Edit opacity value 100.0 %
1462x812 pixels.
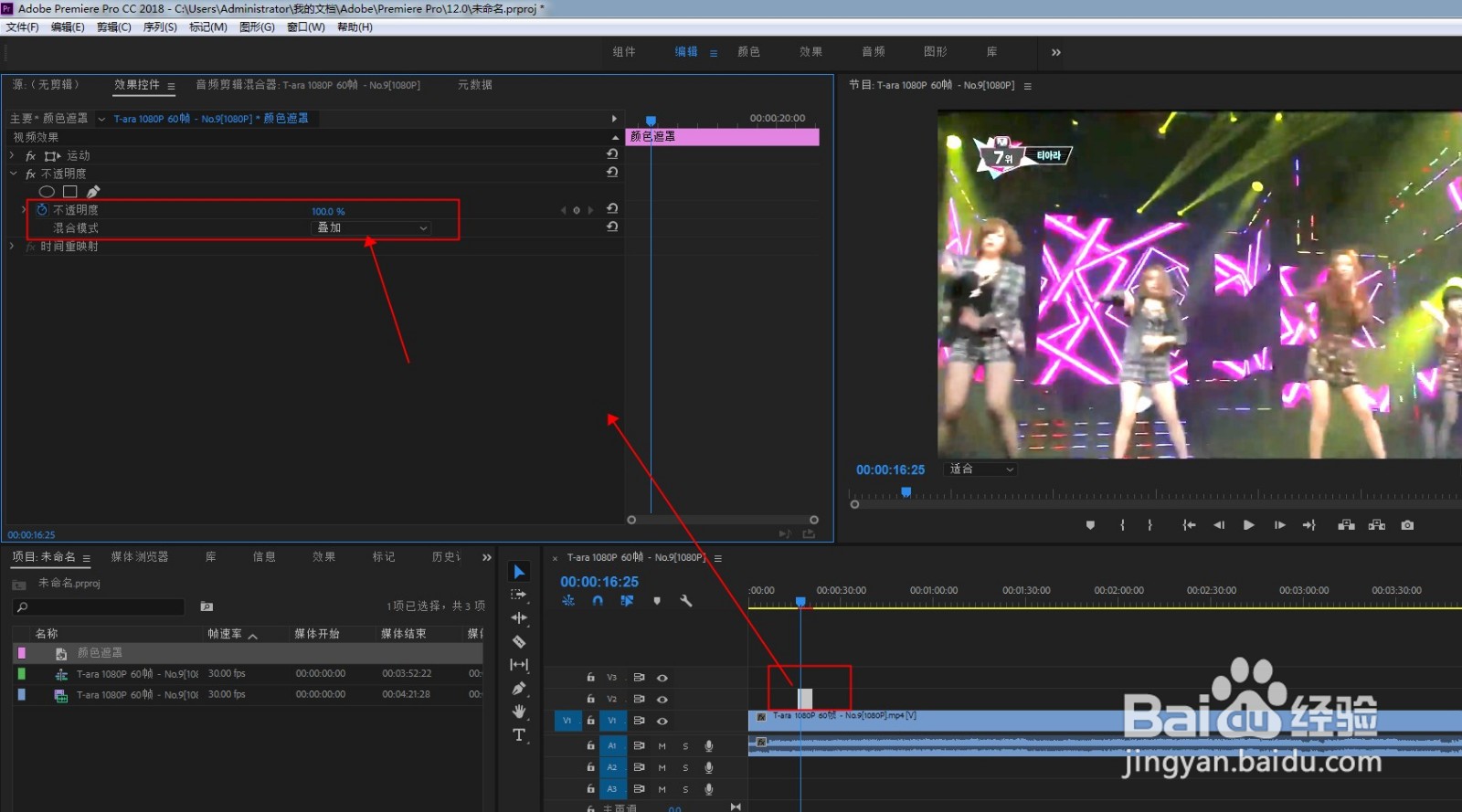click(328, 211)
